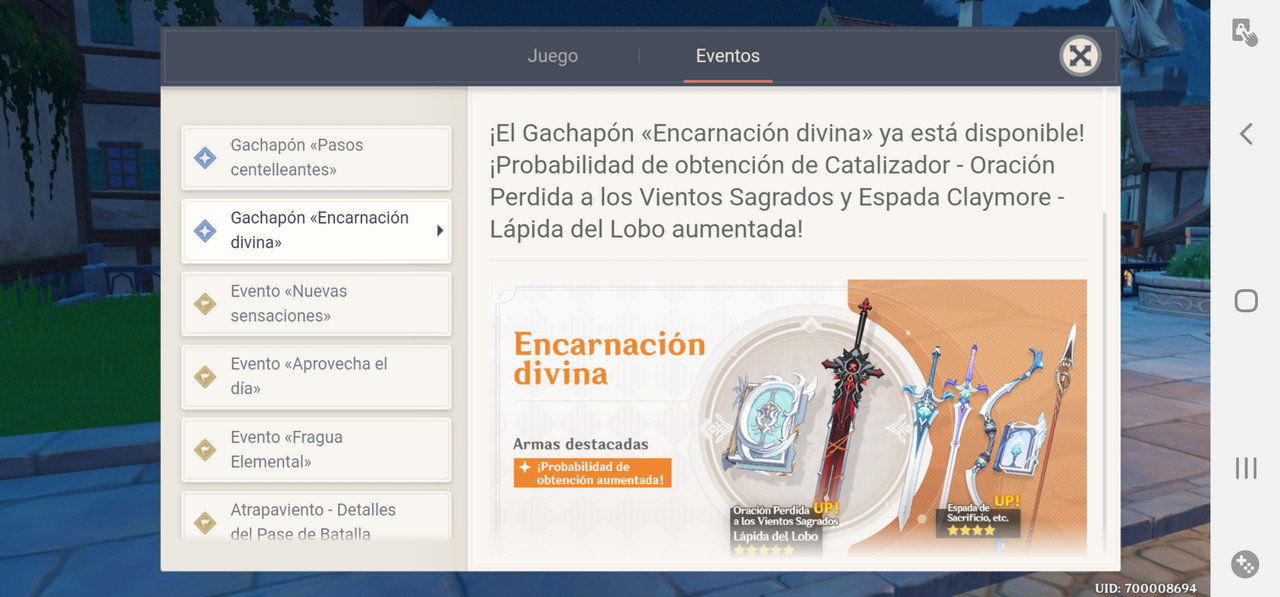Click the announcement headline text

click(x=787, y=181)
